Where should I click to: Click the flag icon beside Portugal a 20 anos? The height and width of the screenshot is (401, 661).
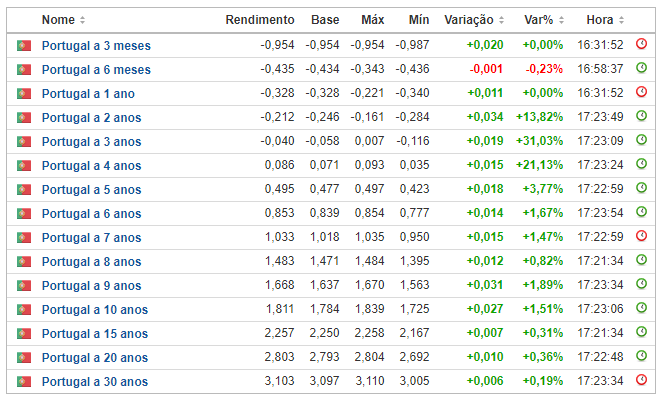(x=24, y=358)
